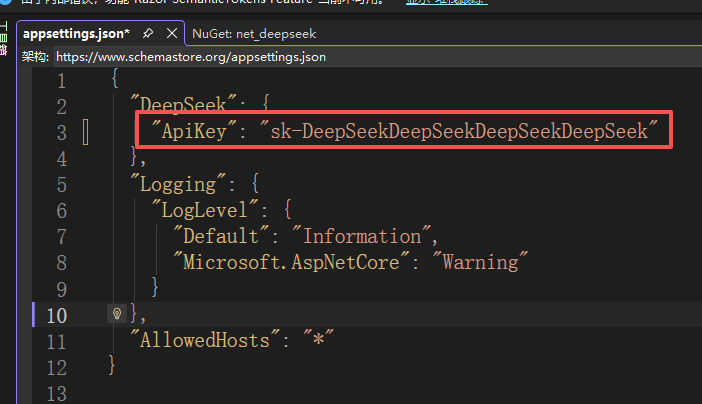Image resolution: width=702 pixels, height=404 pixels.
Task: Click the "Warning" value on line 8
Action: click(x=480, y=262)
